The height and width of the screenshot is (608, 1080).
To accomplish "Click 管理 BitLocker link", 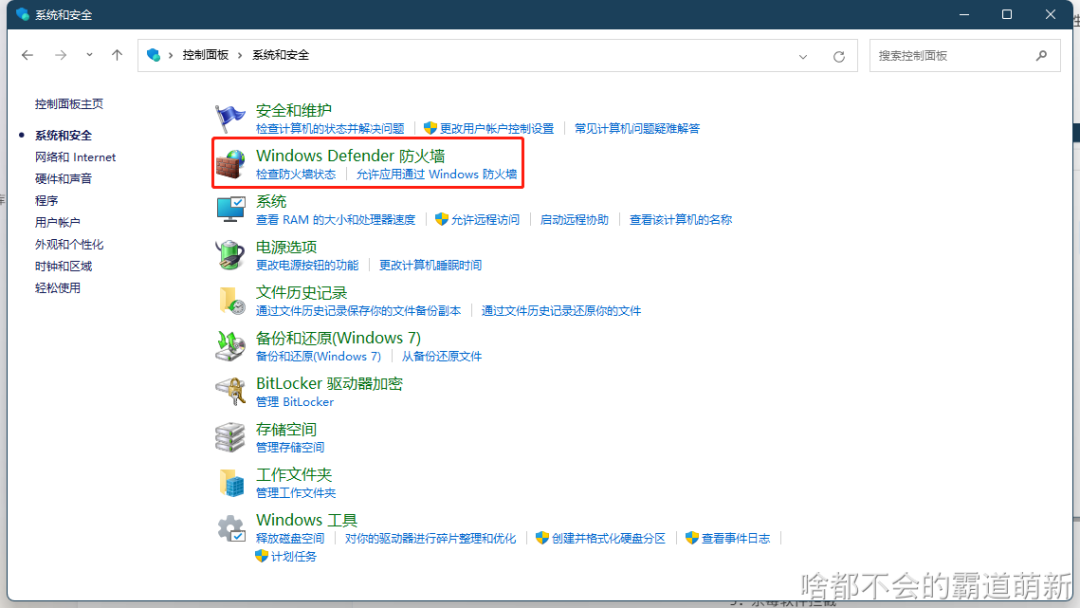I will point(295,402).
